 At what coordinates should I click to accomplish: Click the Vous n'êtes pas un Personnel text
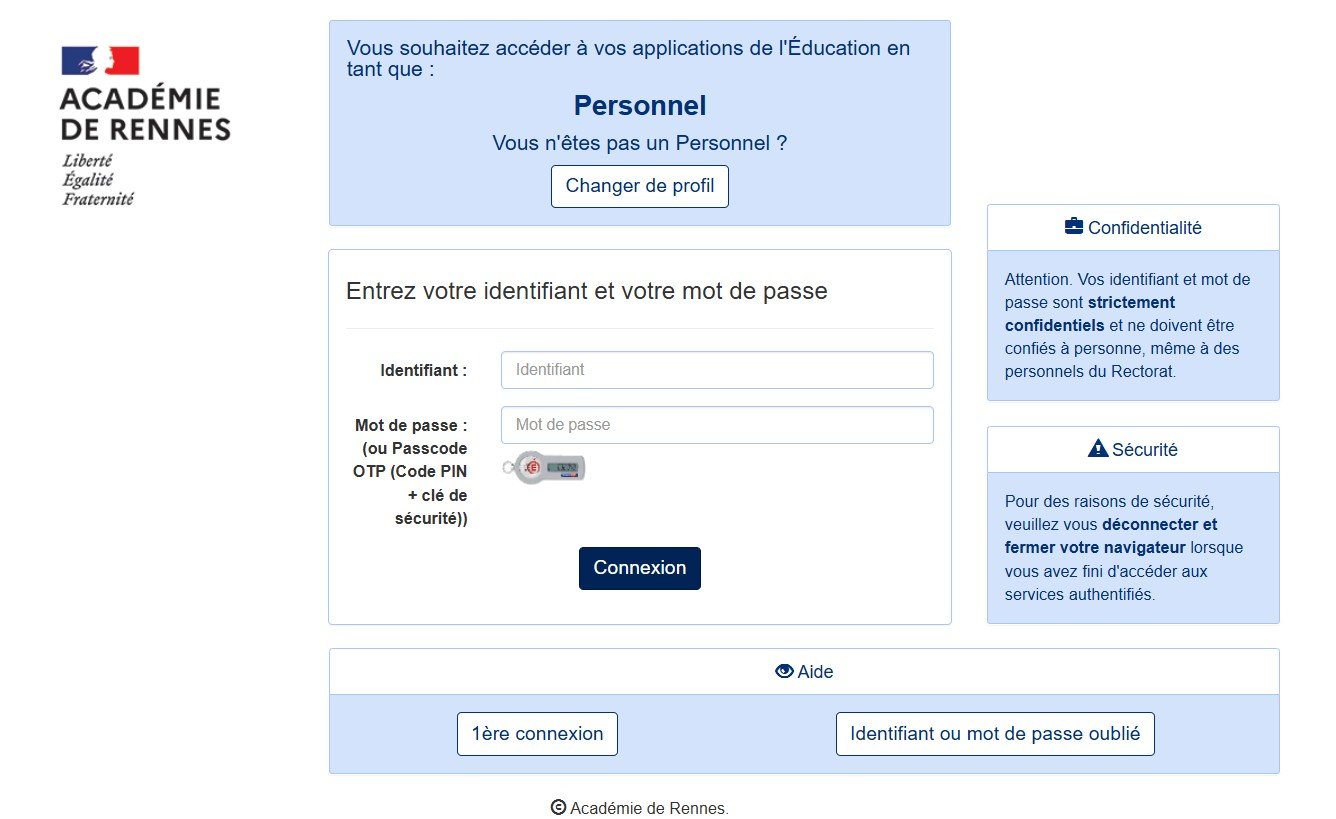[640, 142]
